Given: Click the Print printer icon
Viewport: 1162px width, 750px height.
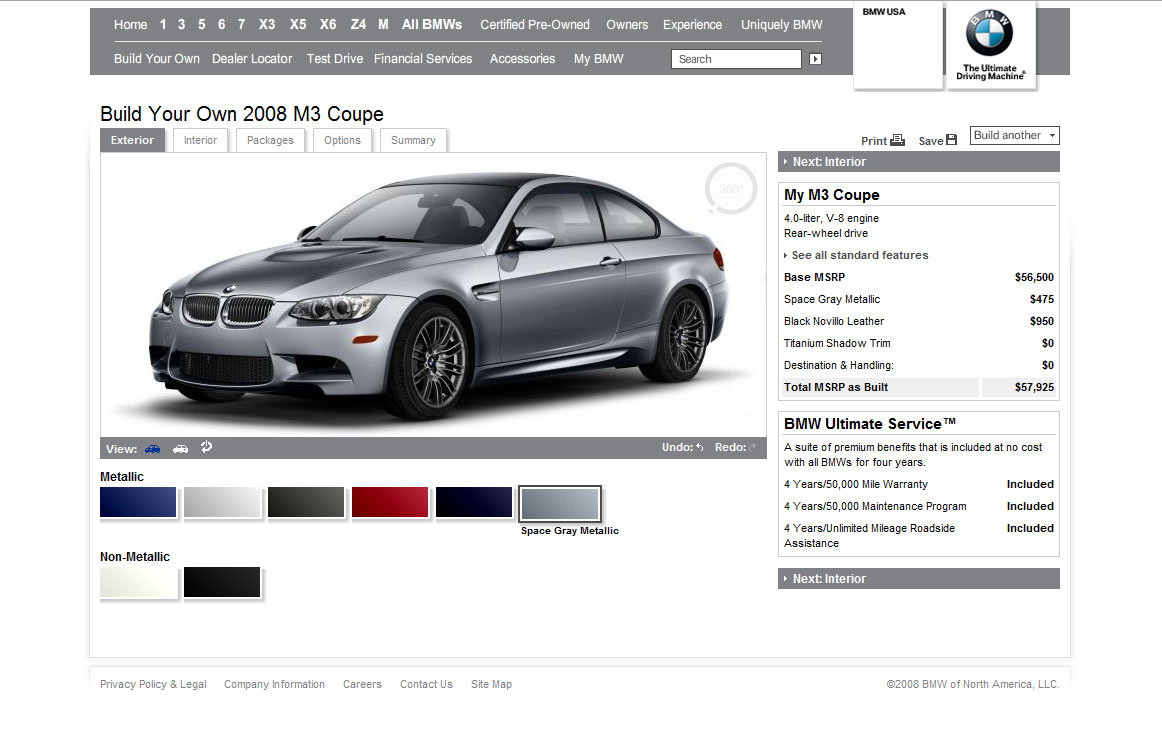Looking at the screenshot, I should pyautogui.click(x=897, y=140).
